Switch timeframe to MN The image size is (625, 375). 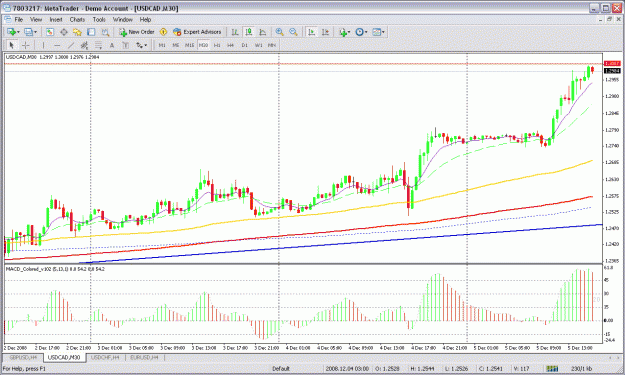coord(272,45)
